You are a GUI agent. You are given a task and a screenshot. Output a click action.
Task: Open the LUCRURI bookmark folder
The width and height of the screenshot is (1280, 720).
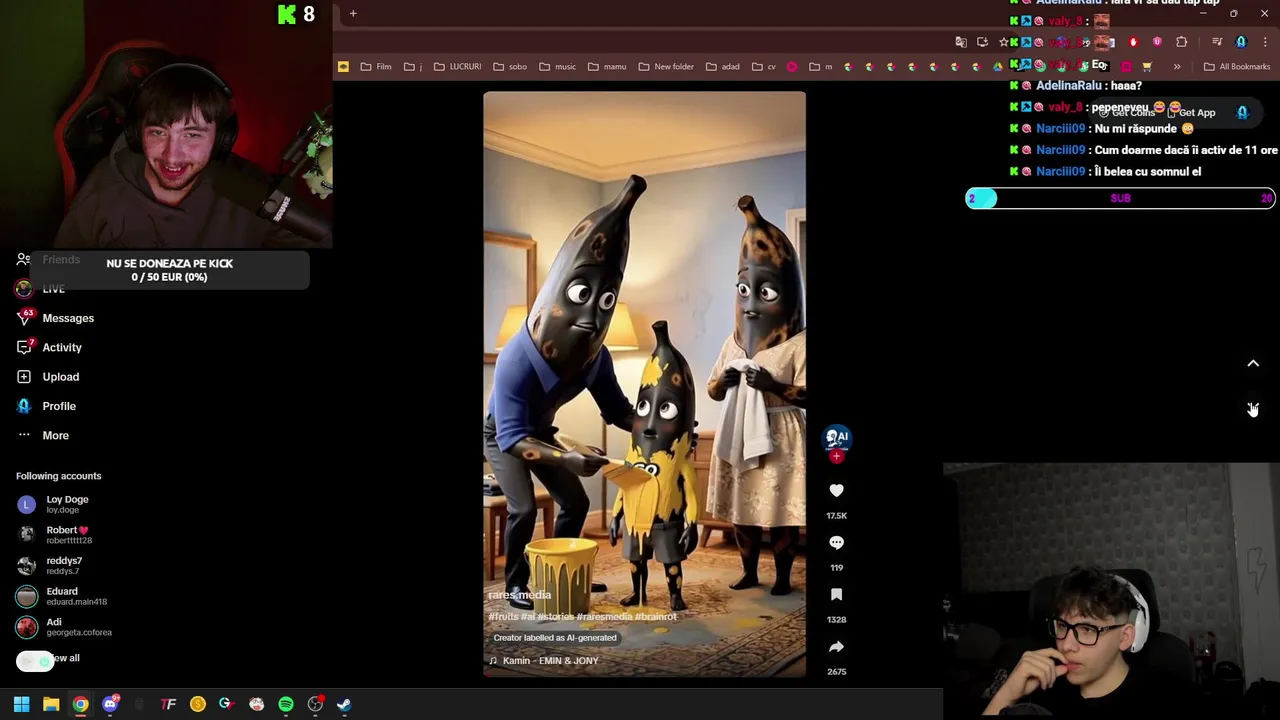457,67
